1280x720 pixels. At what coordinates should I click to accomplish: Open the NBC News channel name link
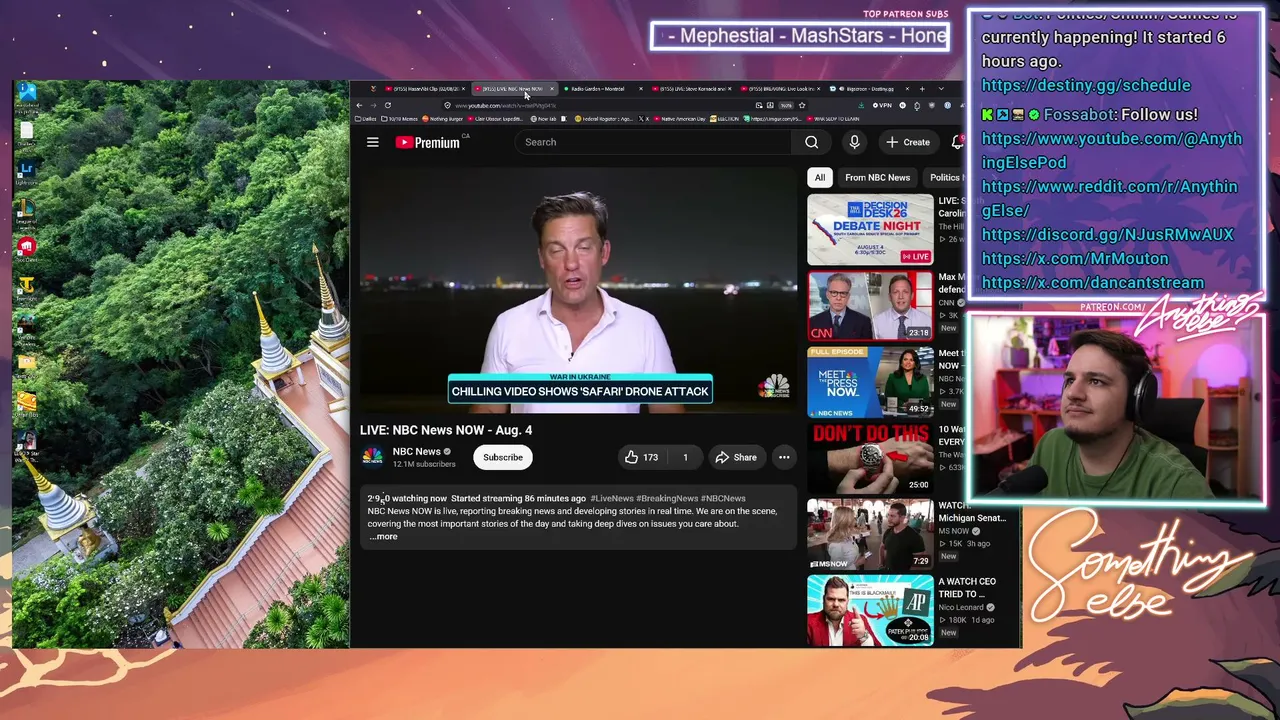pos(416,451)
